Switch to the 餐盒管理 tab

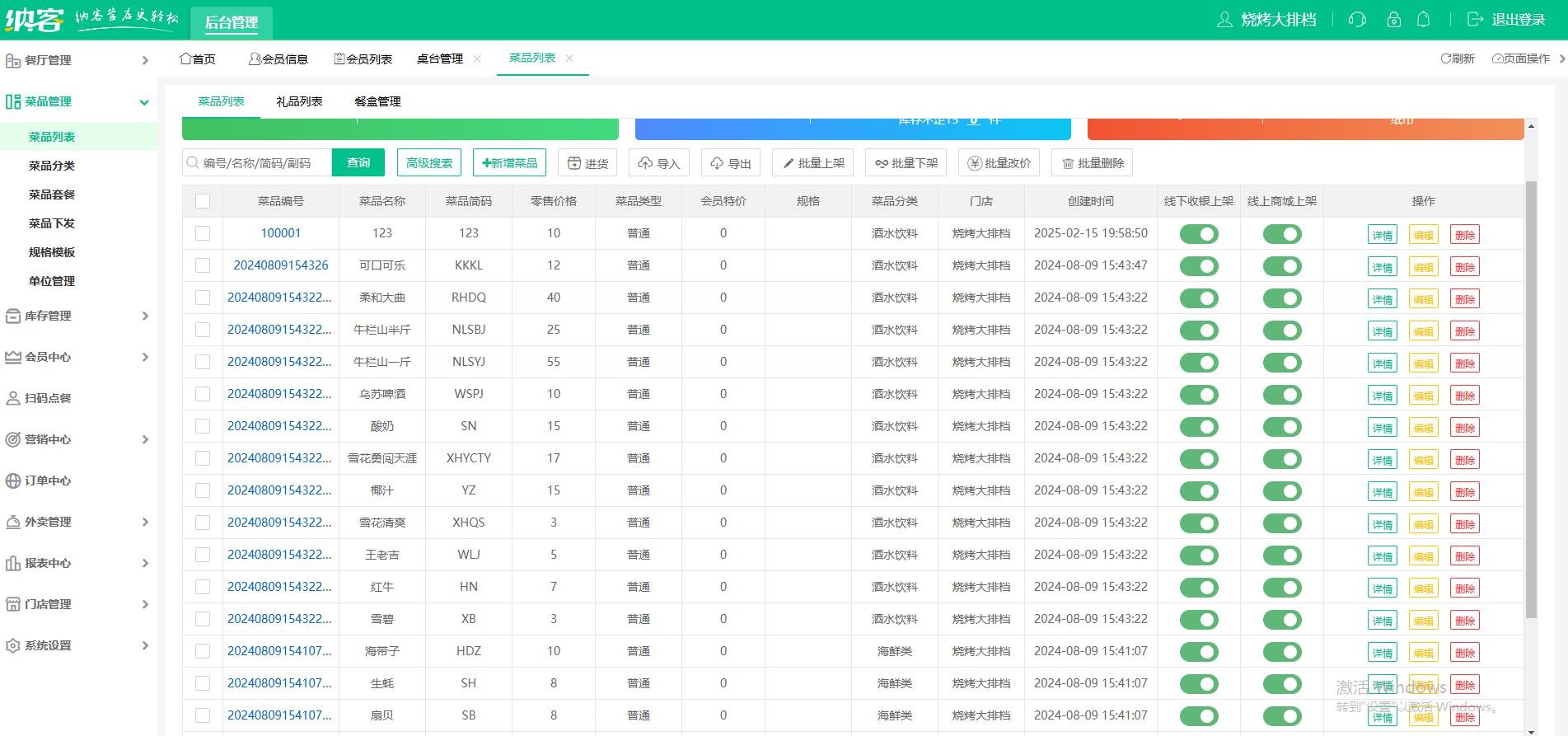click(377, 101)
